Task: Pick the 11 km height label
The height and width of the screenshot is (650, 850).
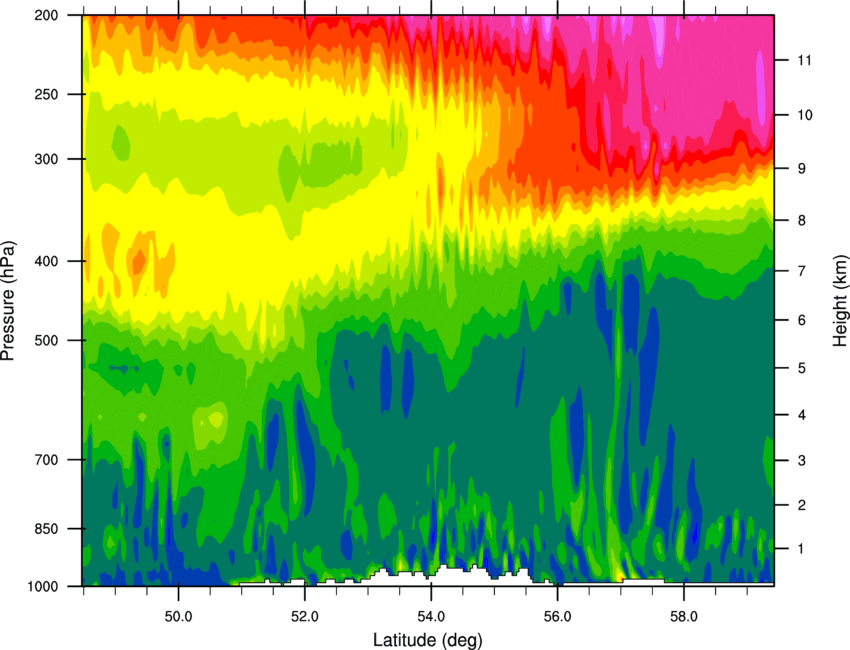Action: (804, 60)
